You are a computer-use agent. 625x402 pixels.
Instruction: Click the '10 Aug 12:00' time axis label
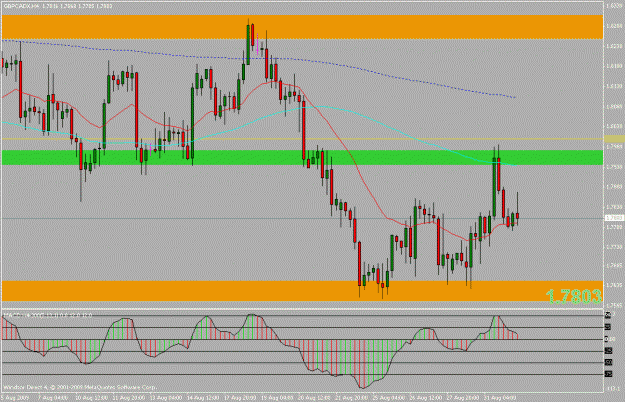coord(91,398)
